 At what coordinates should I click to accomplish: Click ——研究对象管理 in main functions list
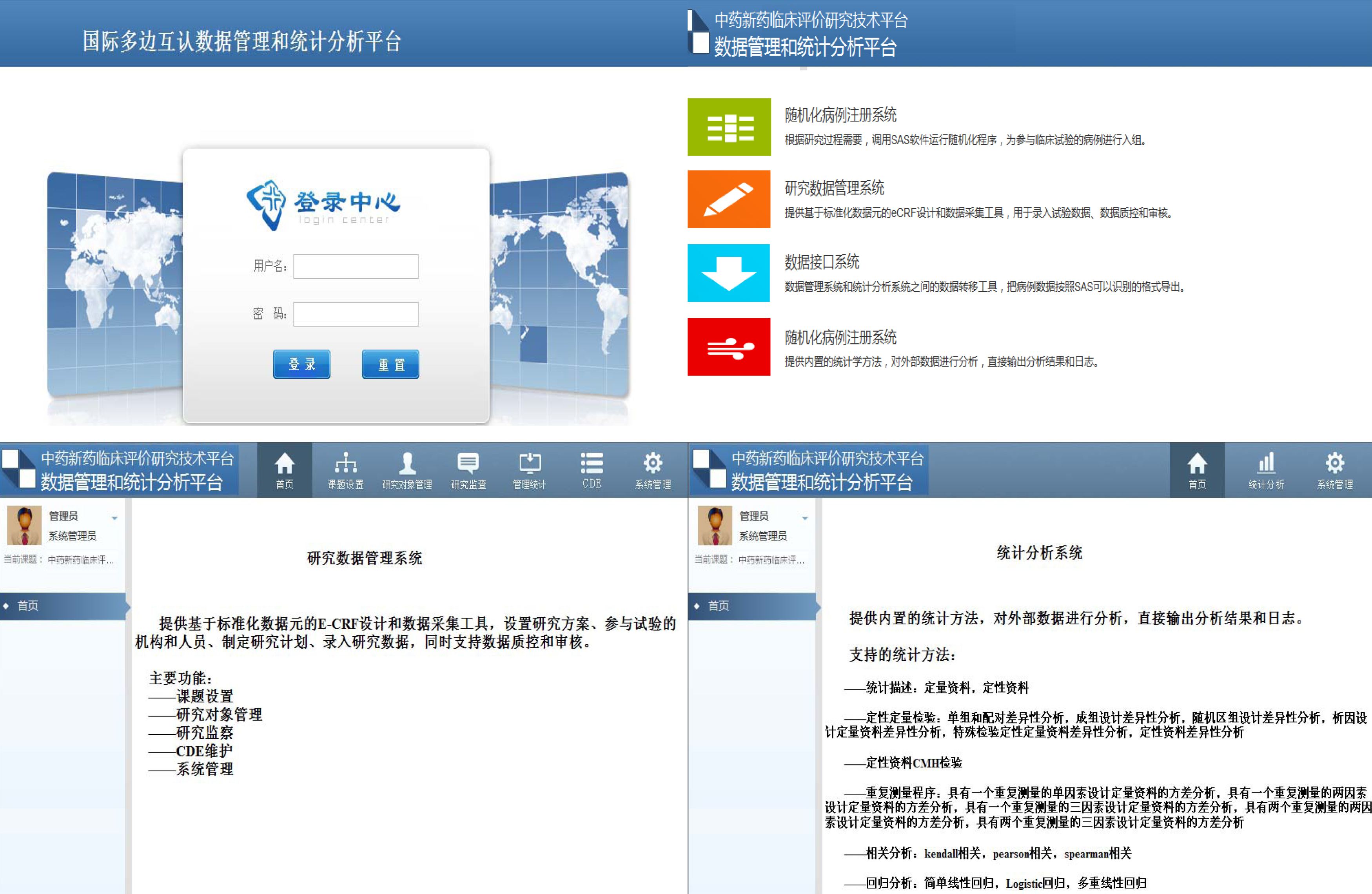pyautogui.click(x=205, y=715)
